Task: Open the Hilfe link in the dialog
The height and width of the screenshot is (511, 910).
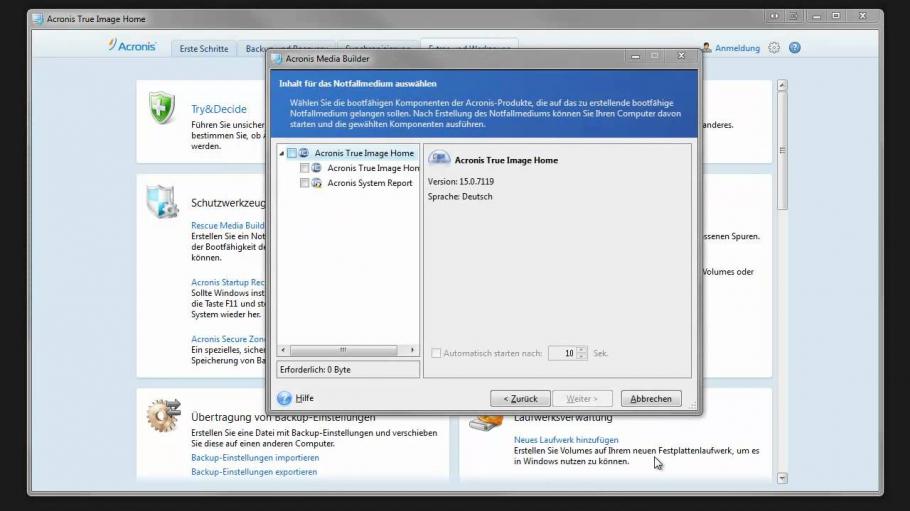Action: pyautogui.click(x=304, y=398)
